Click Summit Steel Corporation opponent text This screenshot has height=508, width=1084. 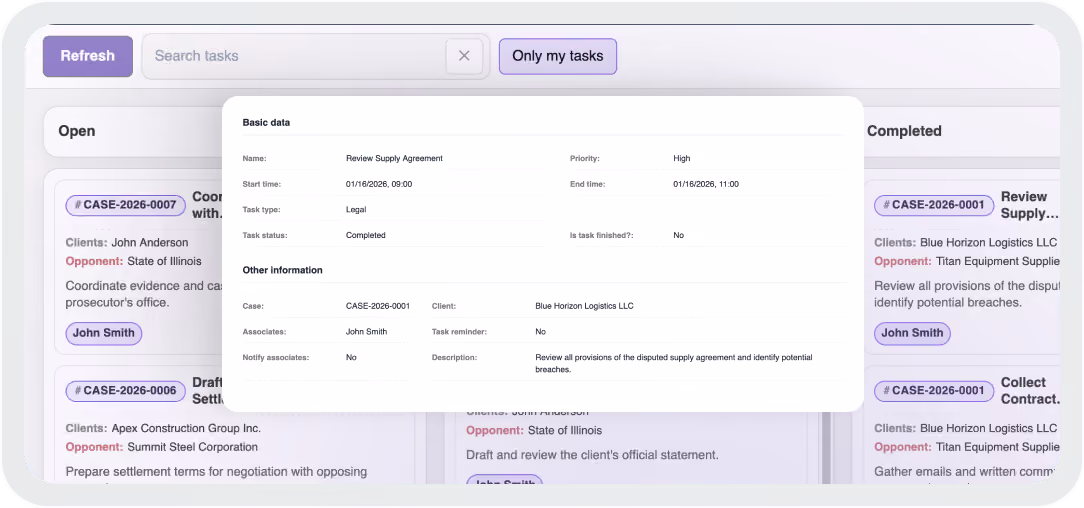[193, 447]
